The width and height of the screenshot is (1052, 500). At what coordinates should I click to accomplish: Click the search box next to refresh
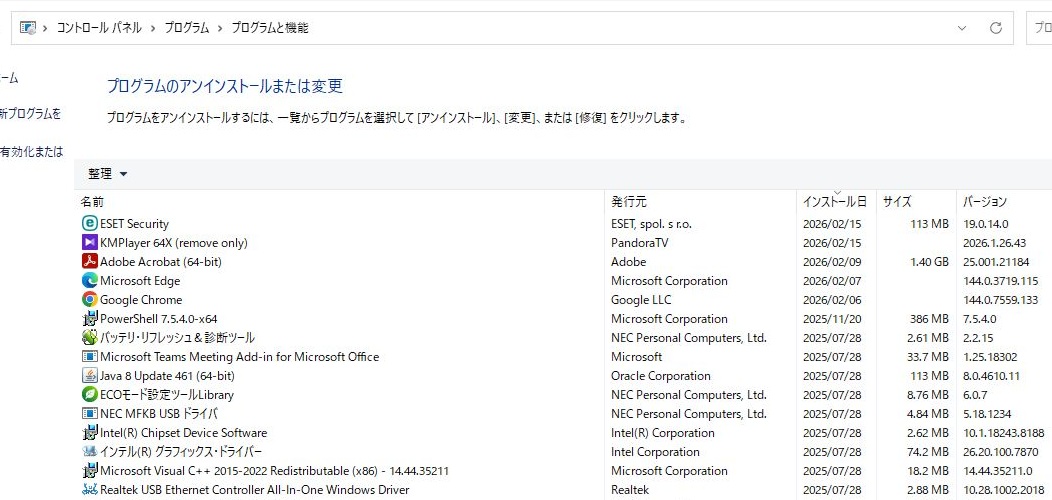pos(1040,28)
